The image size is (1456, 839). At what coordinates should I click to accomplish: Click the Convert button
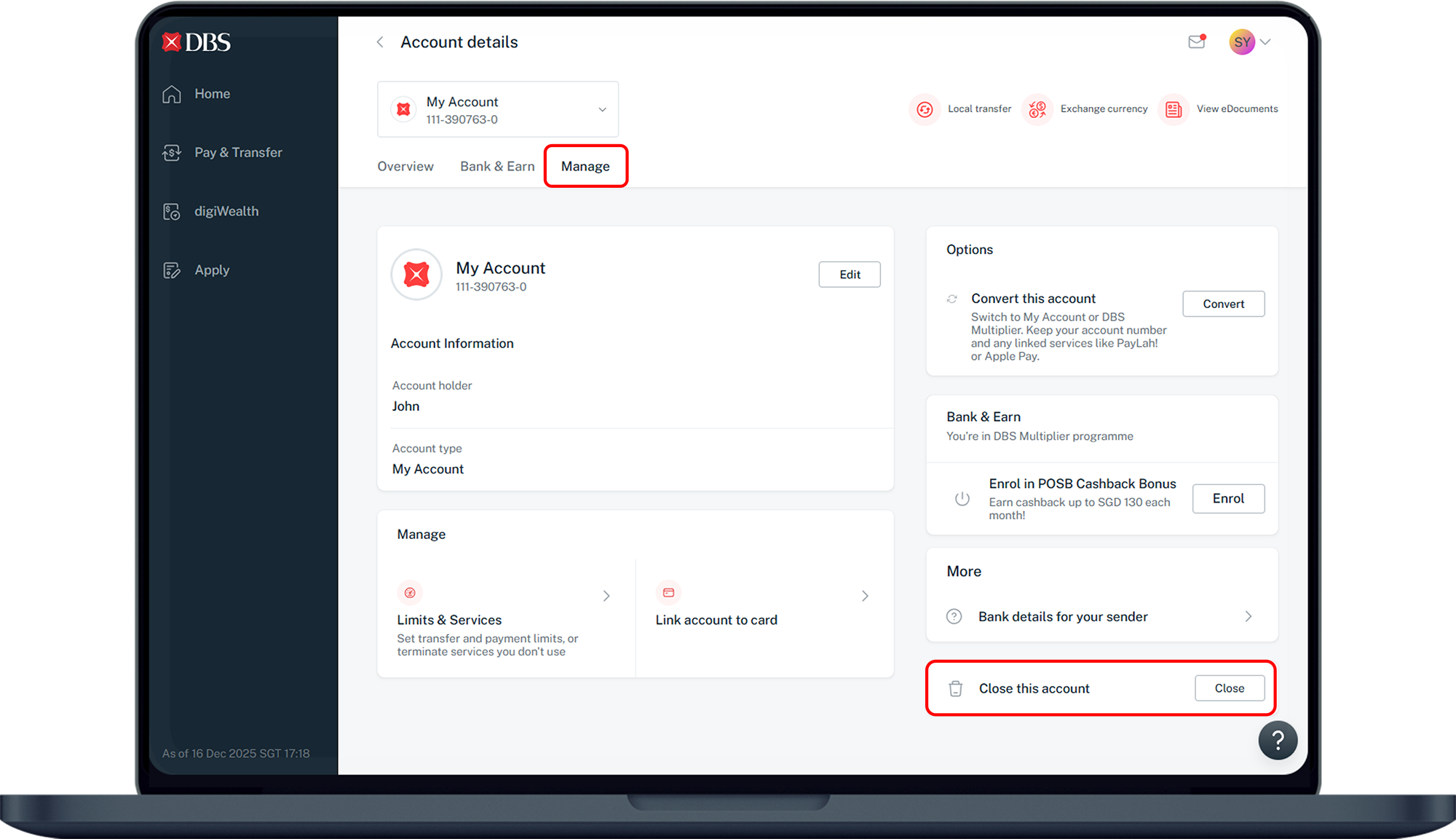click(1223, 304)
